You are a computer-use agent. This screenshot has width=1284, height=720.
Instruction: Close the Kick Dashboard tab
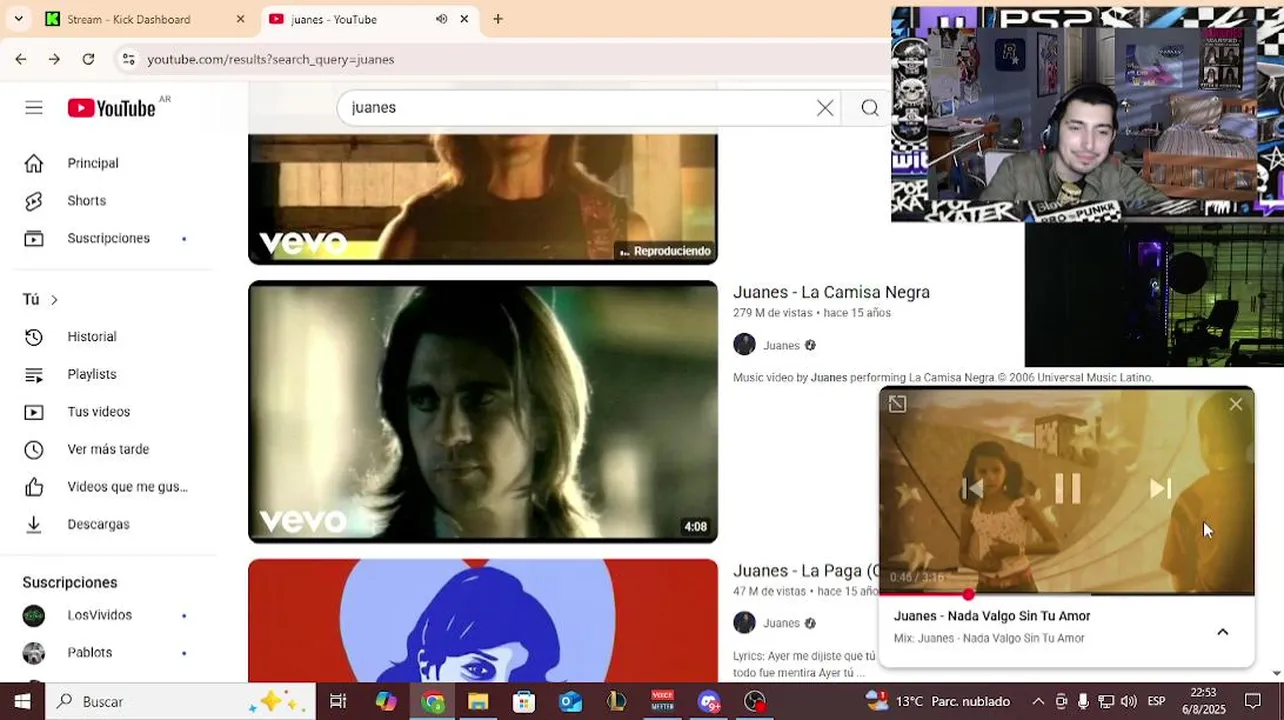click(240, 19)
